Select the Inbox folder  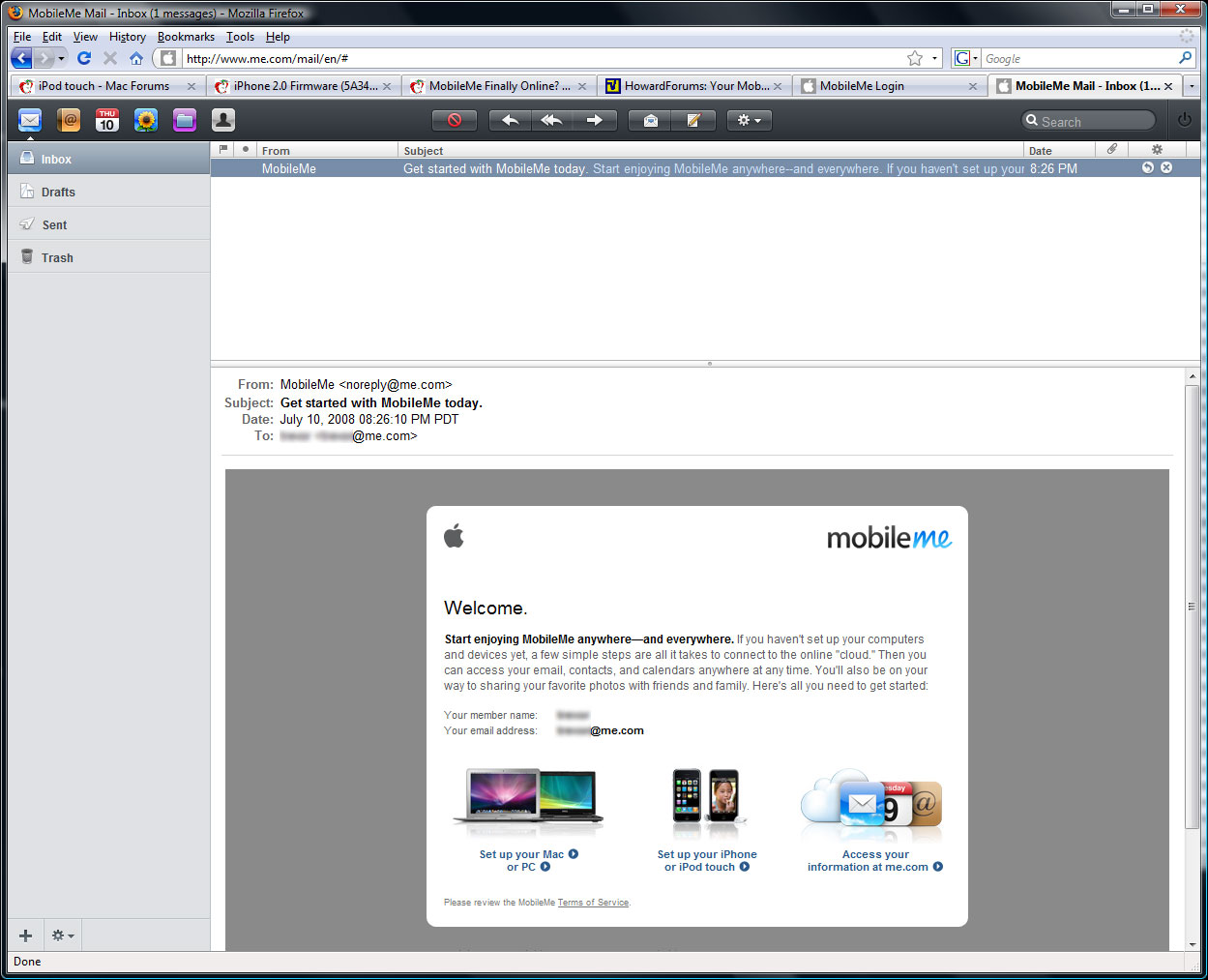[x=109, y=159]
